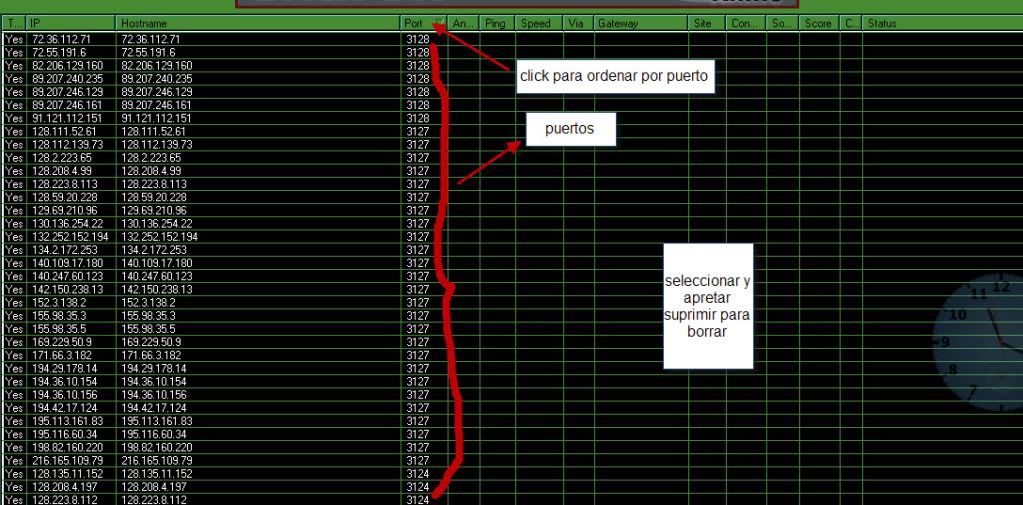The width and height of the screenshot is (1023, 505).
Task: Select 128.112.139.73 in the Hostname column
Action: pyautogui.click(x=157, y=144)
